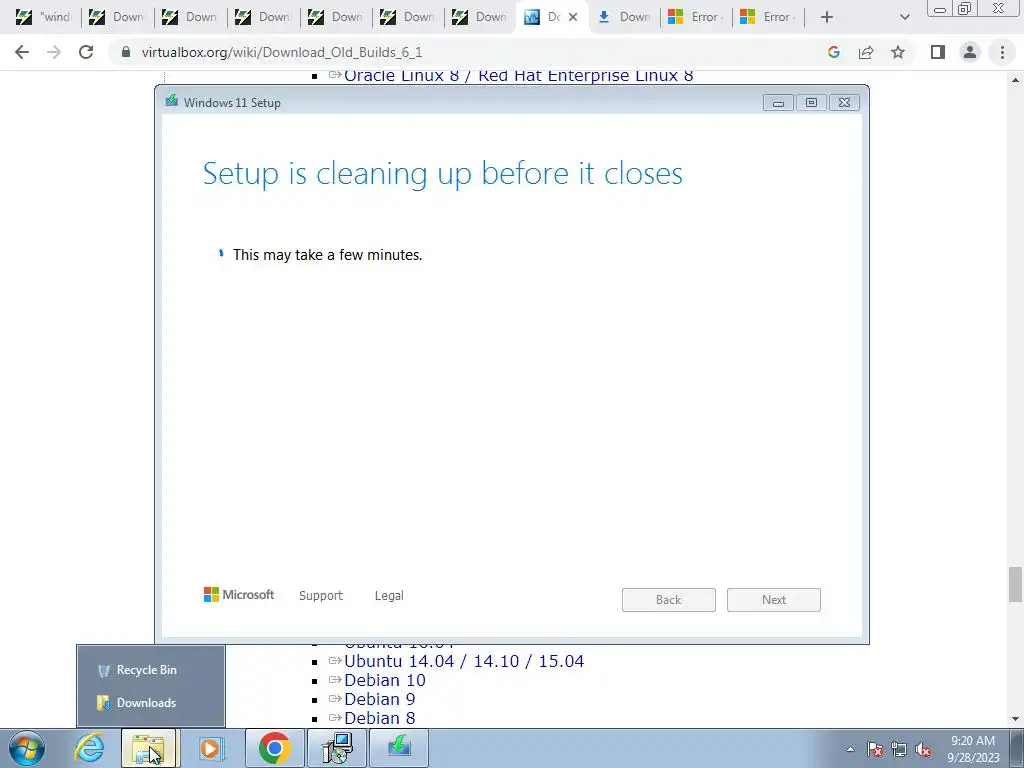Viewport: 1024px width, 768px height.
Task: Open Windows Explorer from taskbar
Action: (x=148, y=748)
